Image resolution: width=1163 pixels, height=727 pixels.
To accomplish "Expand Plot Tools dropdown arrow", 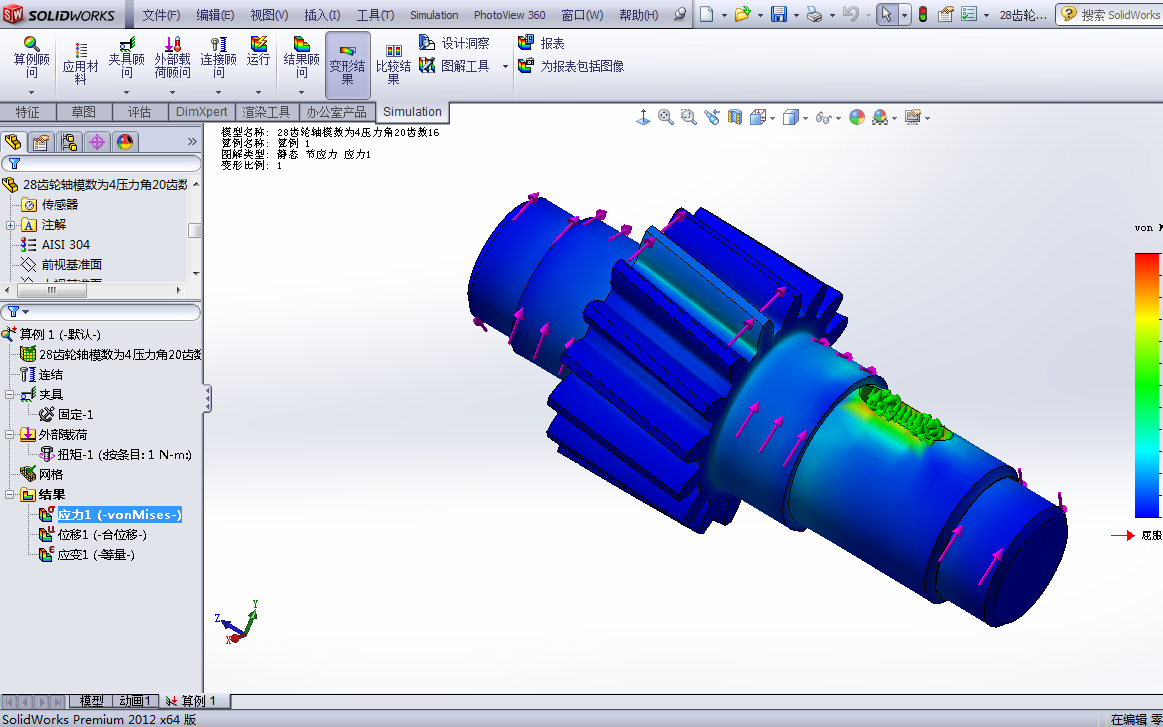I will coord(505,66).
